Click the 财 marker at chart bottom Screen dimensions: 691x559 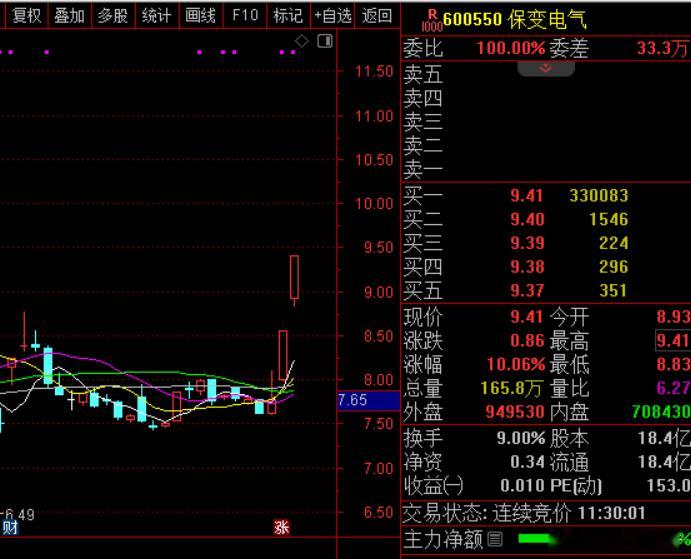10,527
